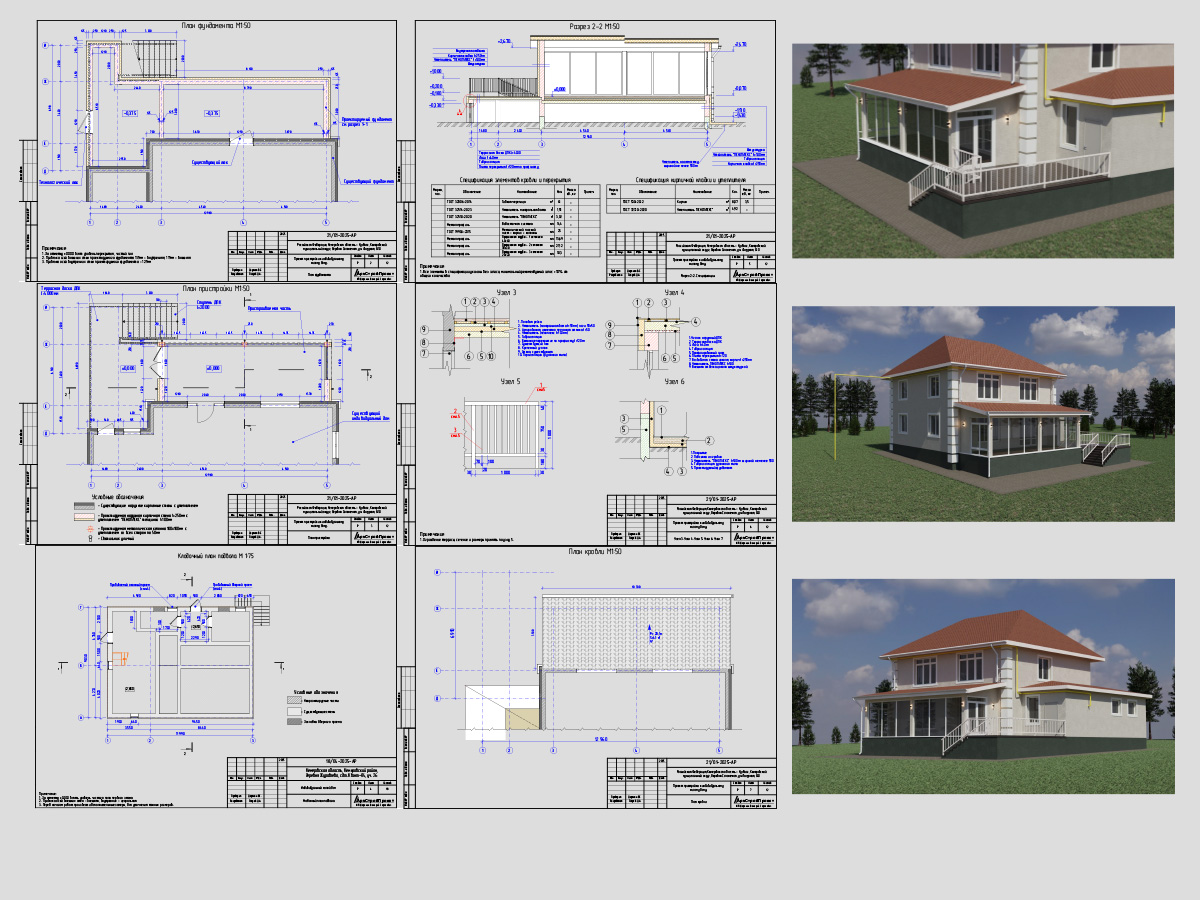
Task: Click the 'Разрез 2-2 М1:50' section title
Action: click(x=596, y=27)
